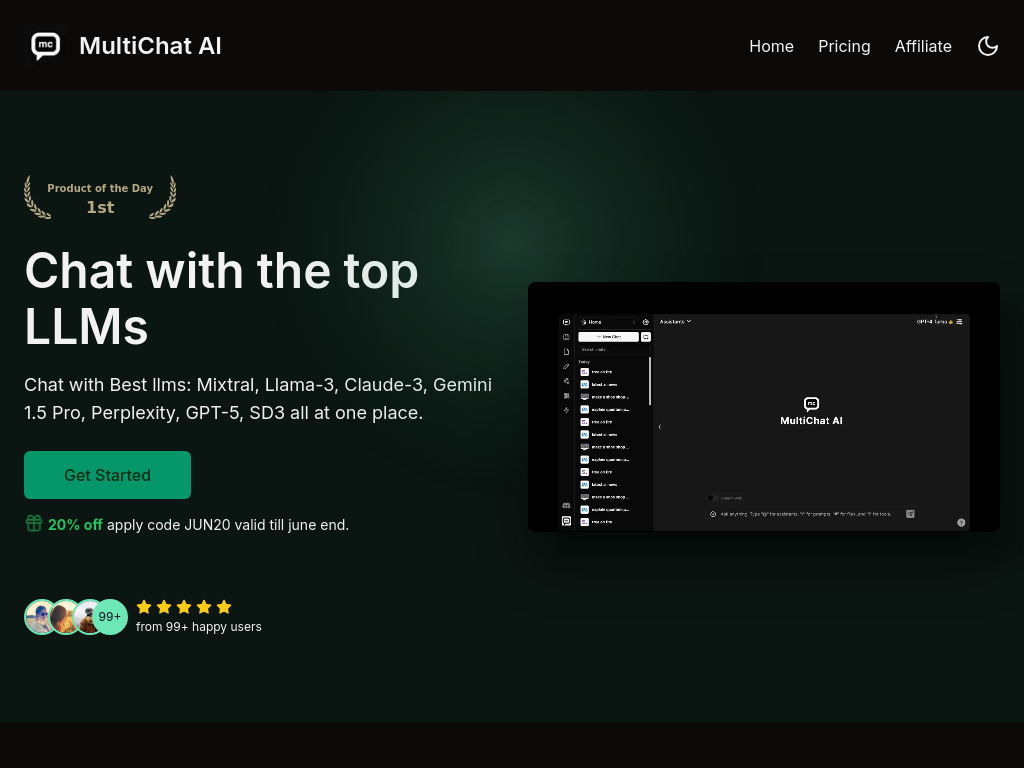This screenshot has width=1024, height=768.
Task: Open the GPT-4 Turbo model selector
Action: click(935, 322)
